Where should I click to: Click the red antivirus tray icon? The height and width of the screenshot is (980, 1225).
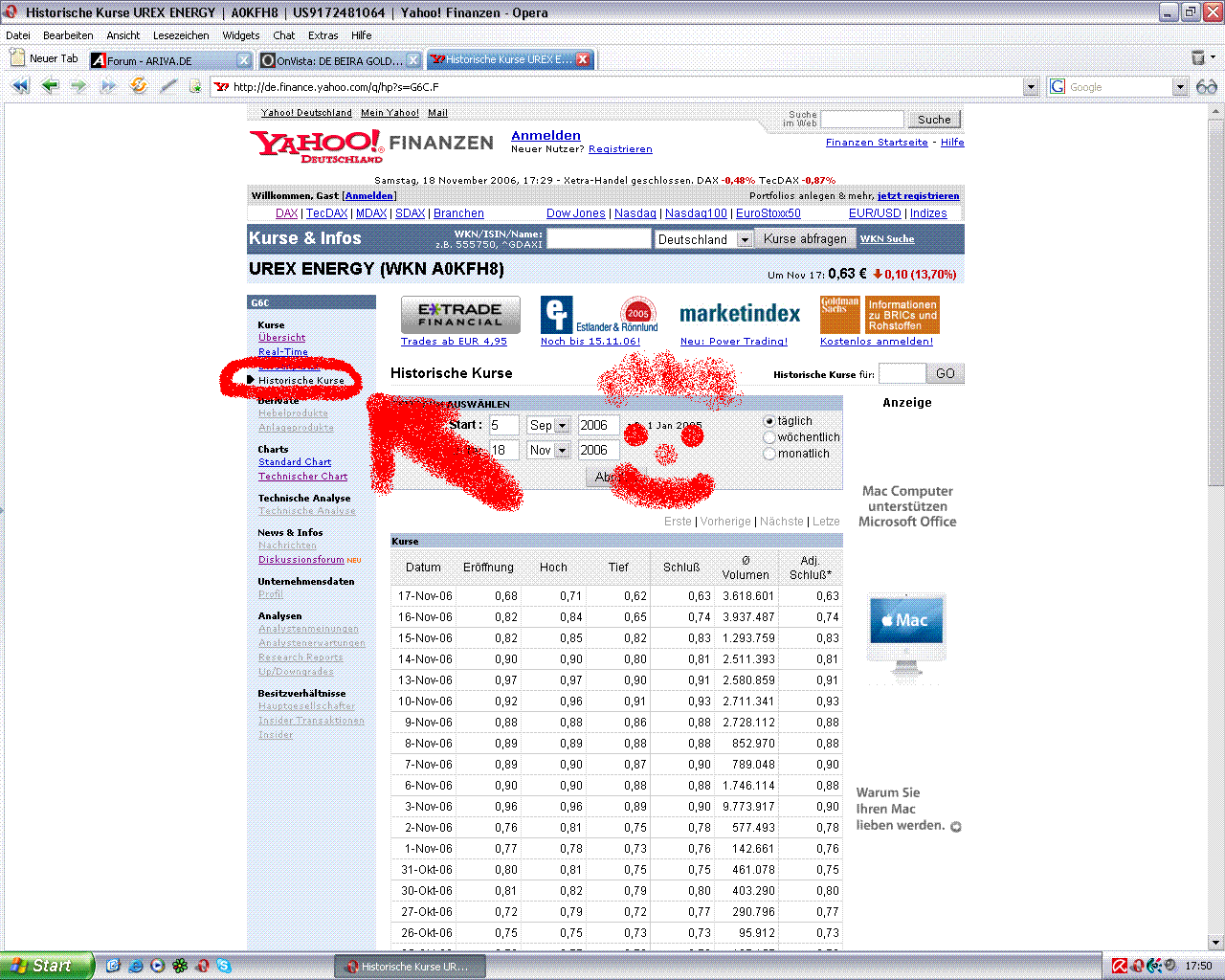(1119, 966)
